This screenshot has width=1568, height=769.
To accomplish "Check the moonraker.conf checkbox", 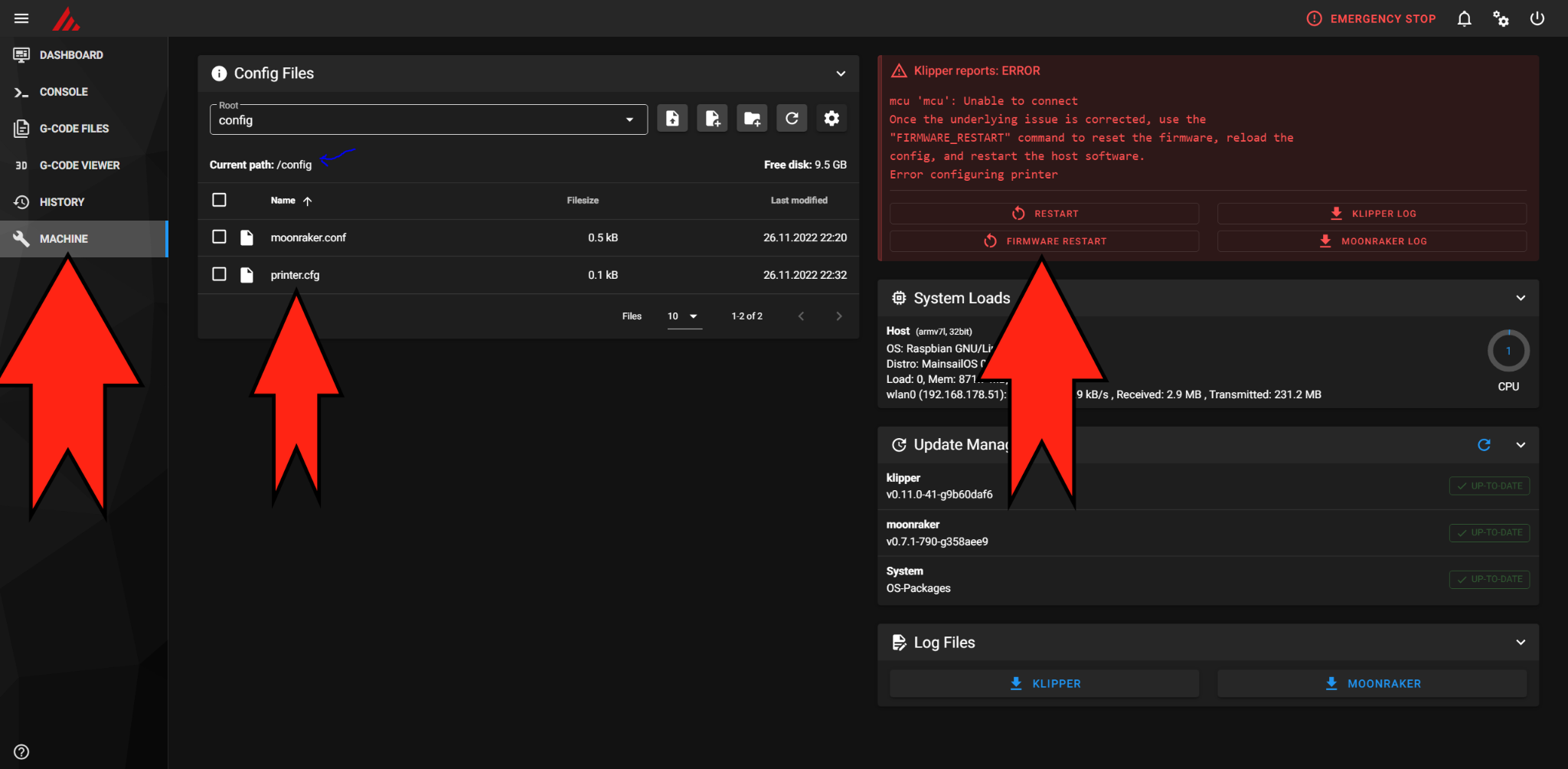I will click(x=219, y=237).
